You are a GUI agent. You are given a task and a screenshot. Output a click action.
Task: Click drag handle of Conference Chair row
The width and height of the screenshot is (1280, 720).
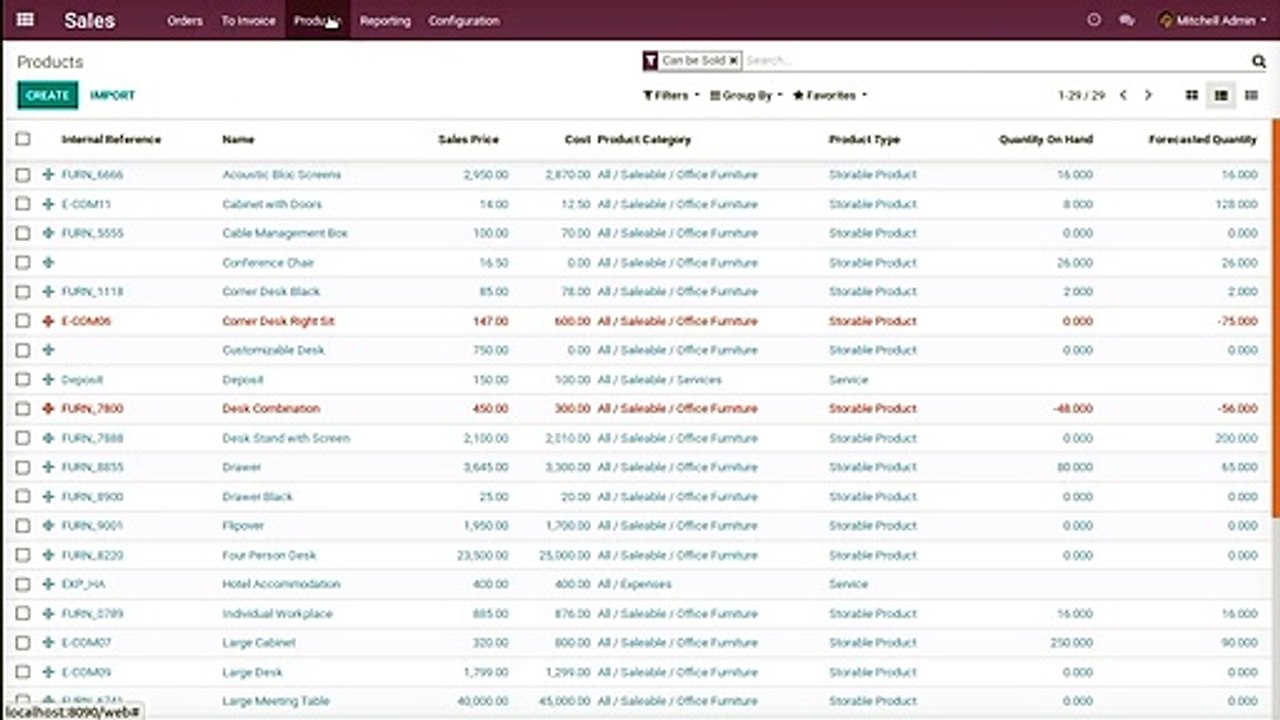click(x=48, y=262)
